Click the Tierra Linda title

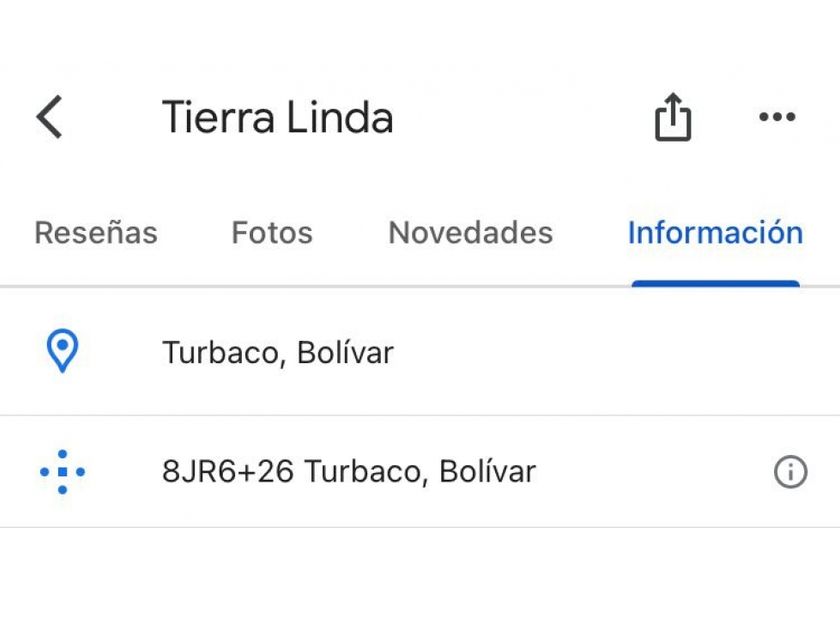tap(277, 118)
